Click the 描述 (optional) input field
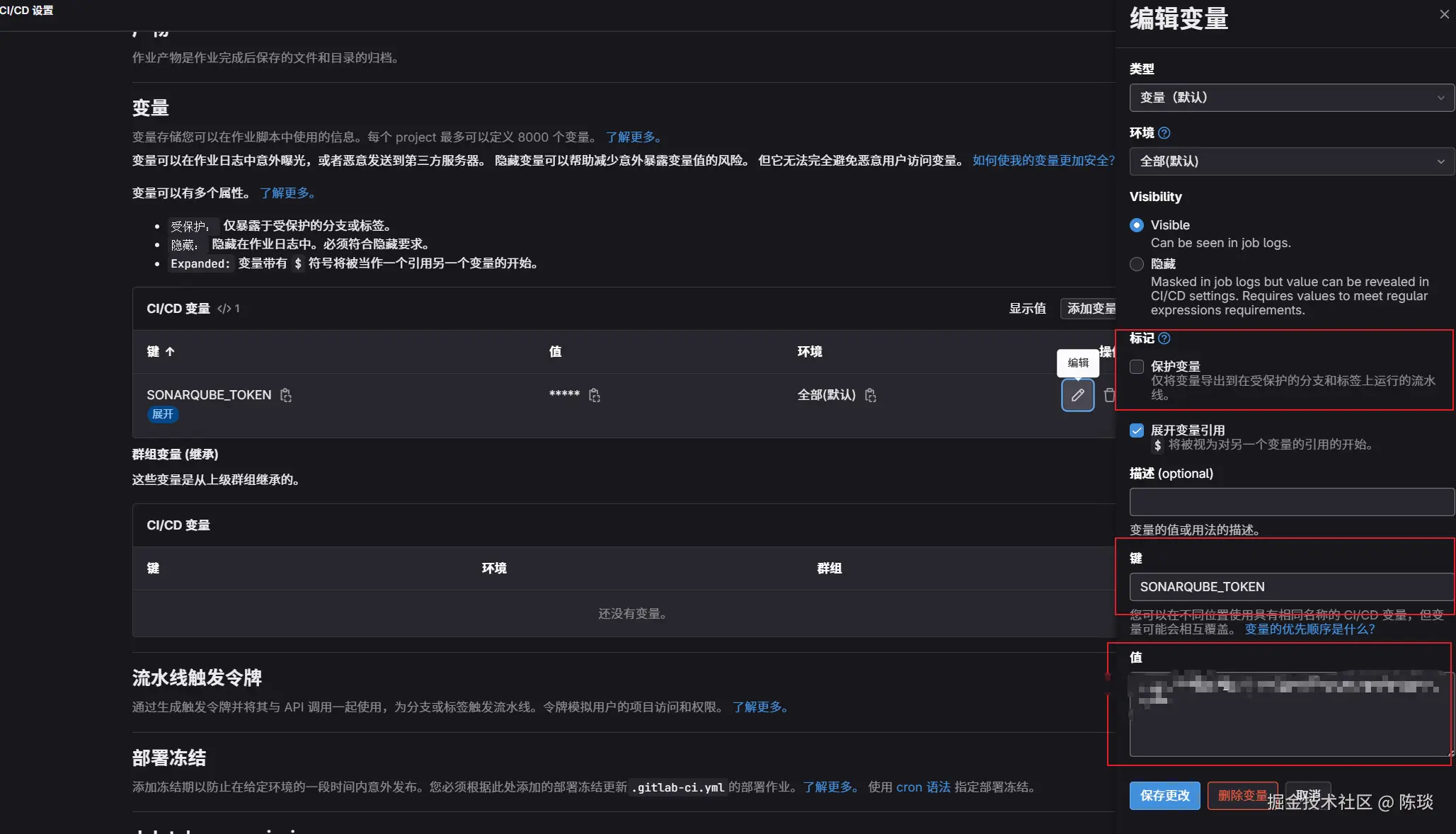Viewport: 1456px width, 834px height. [x=1291, y=502]
